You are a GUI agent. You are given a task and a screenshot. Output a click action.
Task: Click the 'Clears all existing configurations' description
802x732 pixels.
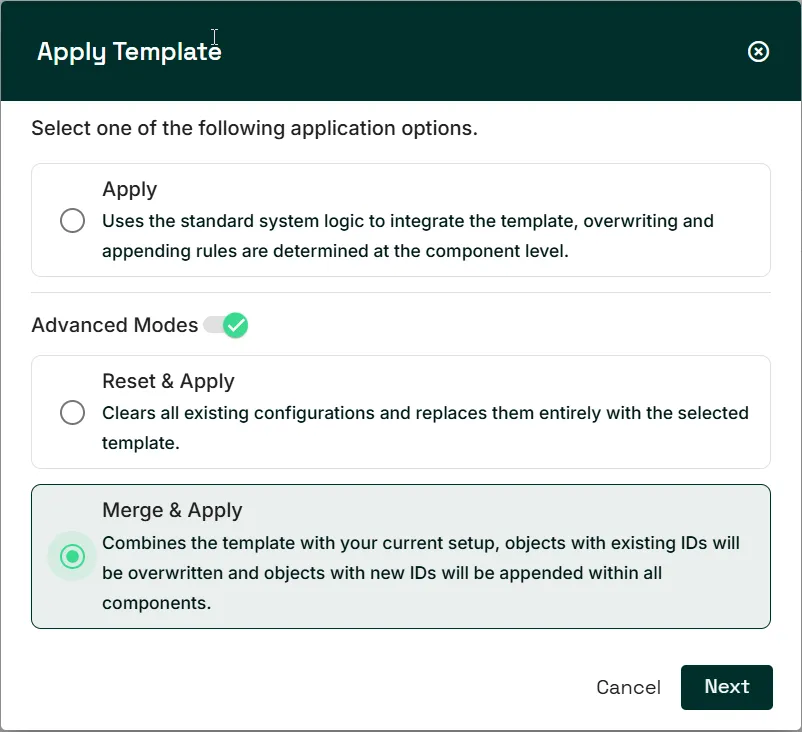(x=425, y=428)
